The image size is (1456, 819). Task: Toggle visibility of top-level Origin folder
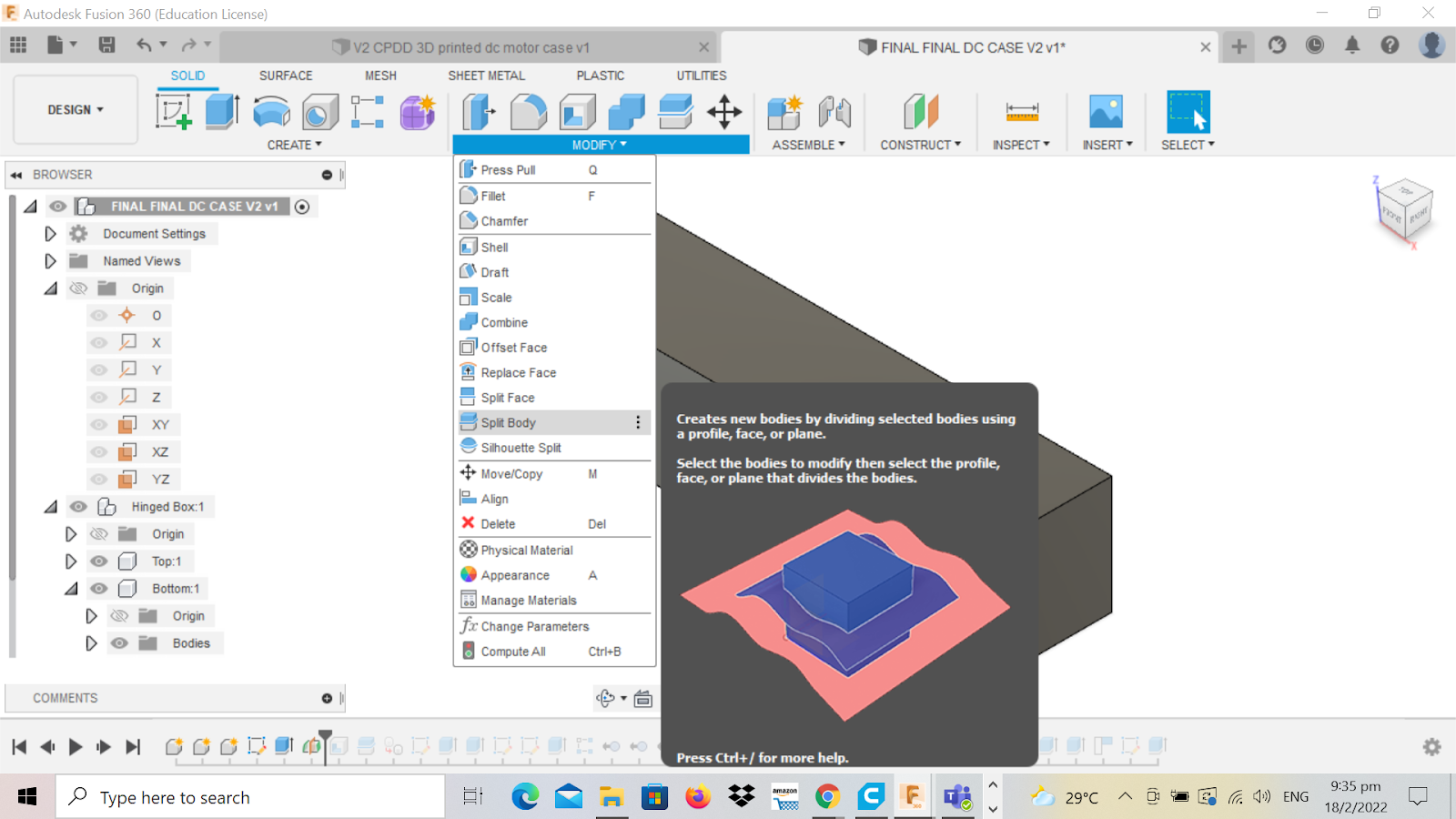click(79, 288)
